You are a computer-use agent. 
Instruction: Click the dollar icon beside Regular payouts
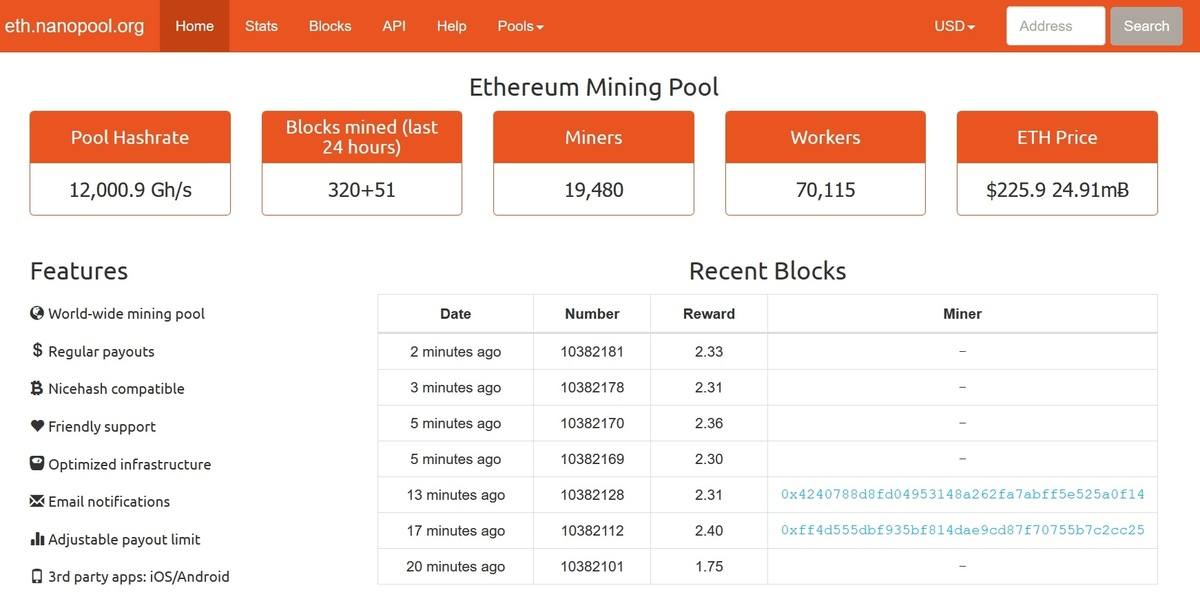click(x=37, y=351)
